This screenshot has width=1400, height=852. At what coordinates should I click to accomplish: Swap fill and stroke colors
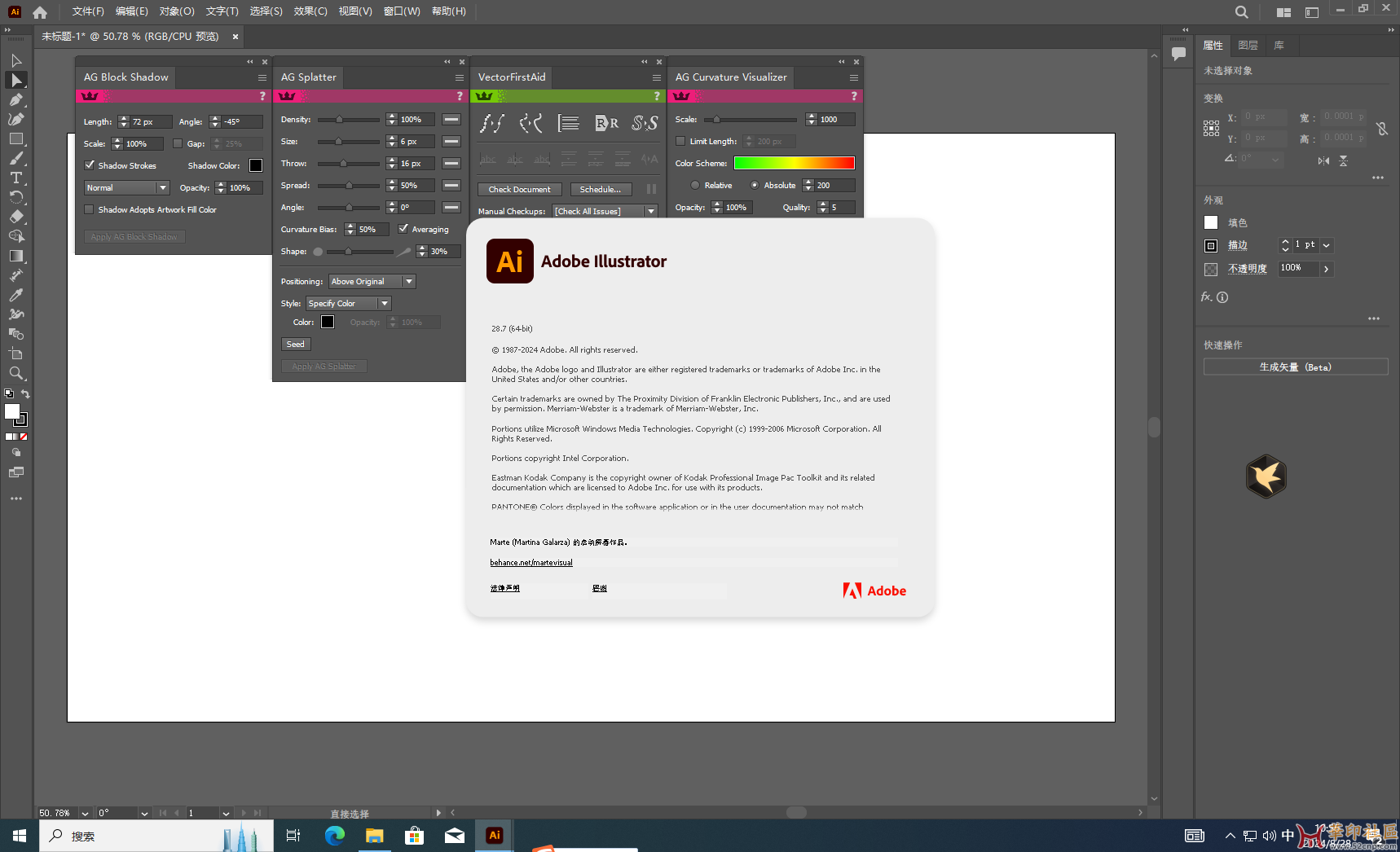pos(25,394)
